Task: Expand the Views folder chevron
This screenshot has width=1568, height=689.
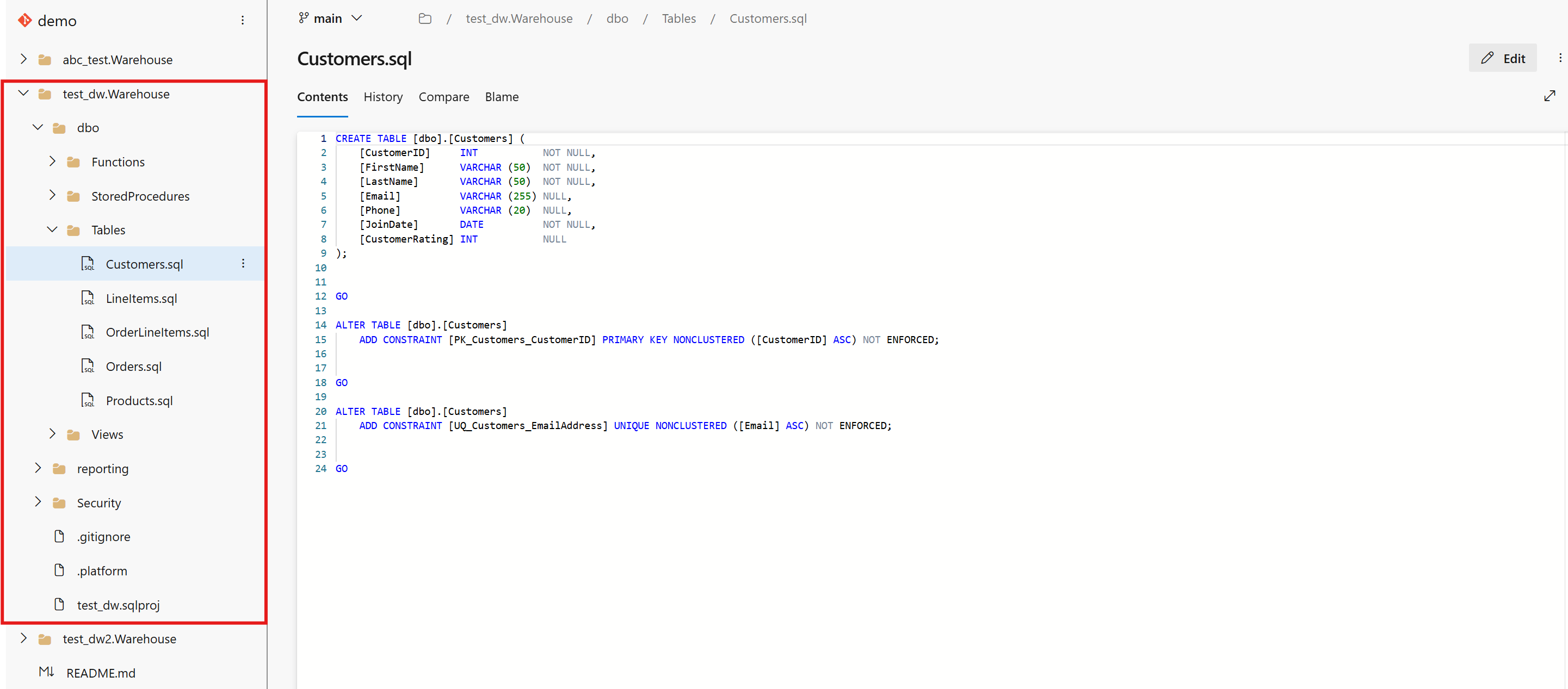Action: [x=52, y=434]
